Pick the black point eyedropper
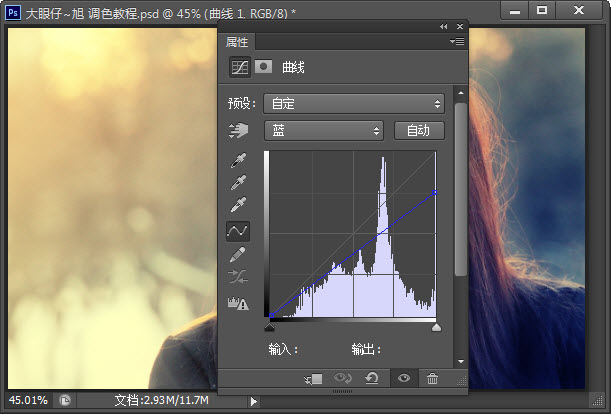611x414 pixels. pyautogui.click(x=239, y=160)
